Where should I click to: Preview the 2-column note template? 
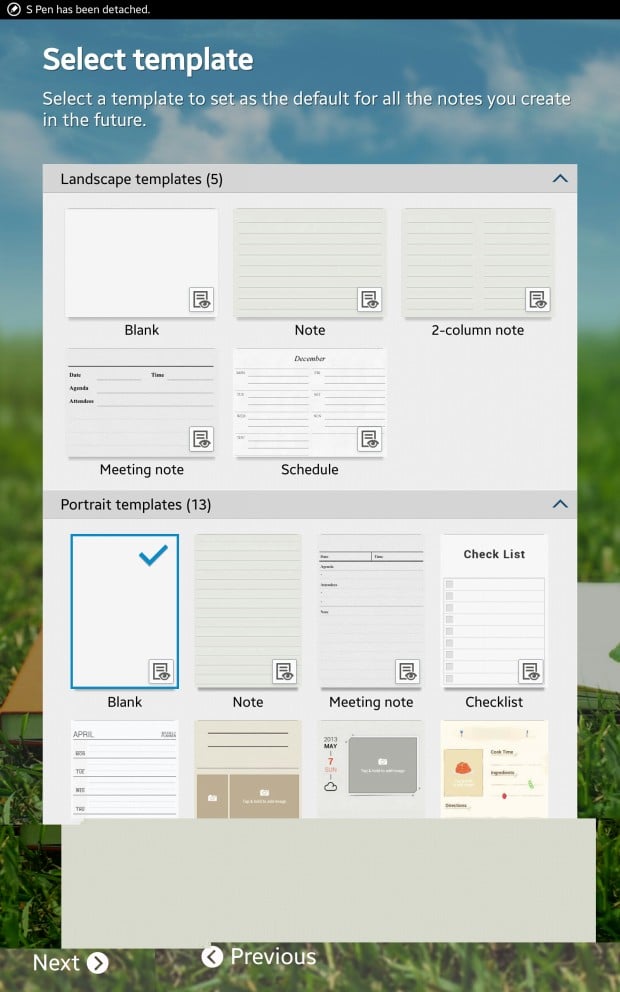click(x=538, y=300)
